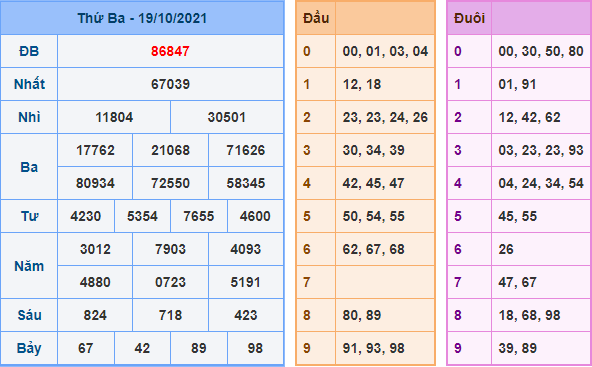
Task: Select fifth prize number 4093
Action: tap(246, 249)
